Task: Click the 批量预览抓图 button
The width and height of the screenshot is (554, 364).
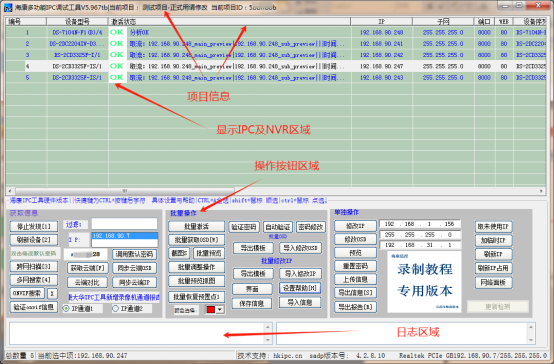Action: (196, 281)
